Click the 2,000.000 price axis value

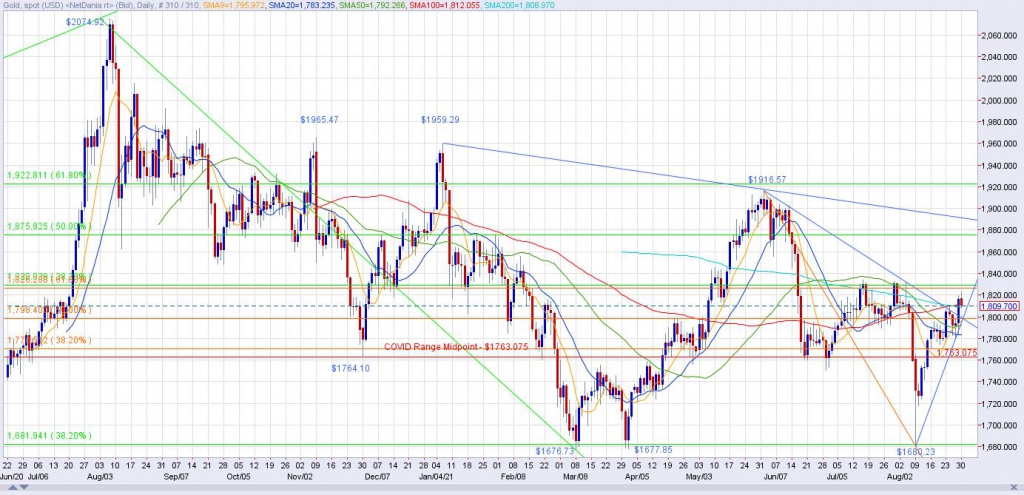coord(1000,100)
